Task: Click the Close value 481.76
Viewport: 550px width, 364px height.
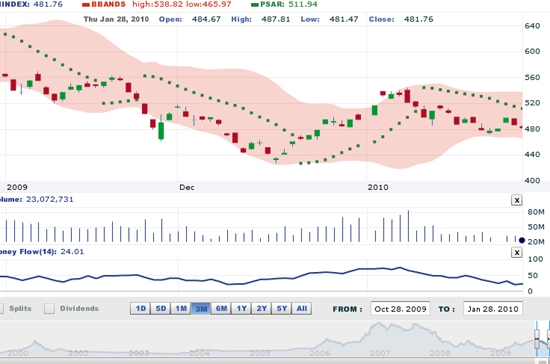Action: 418,19
